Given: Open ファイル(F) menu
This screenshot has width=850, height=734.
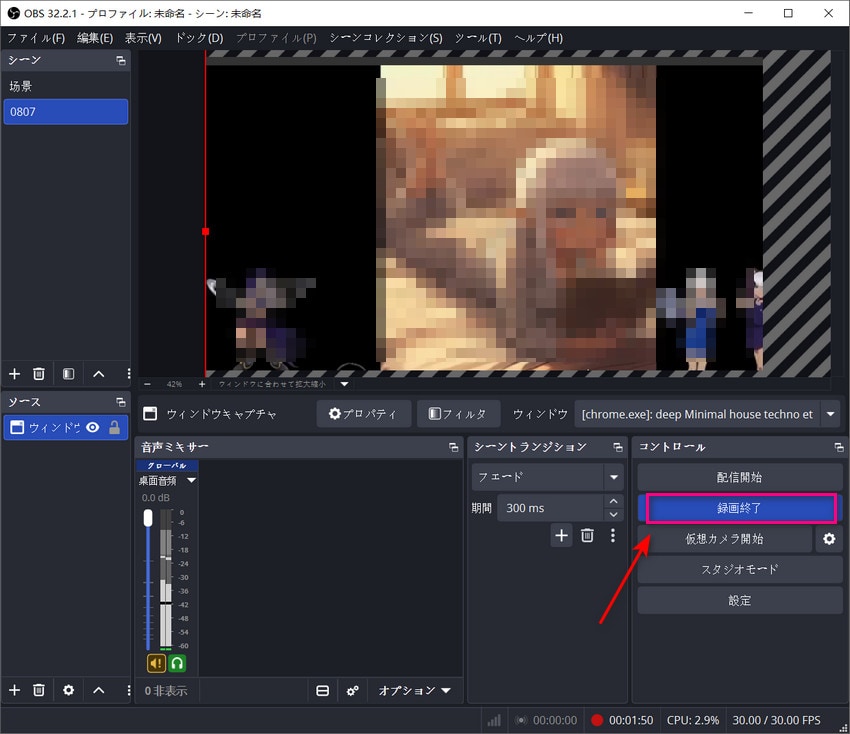Looking at the screenshot, I should click(36, 38).
